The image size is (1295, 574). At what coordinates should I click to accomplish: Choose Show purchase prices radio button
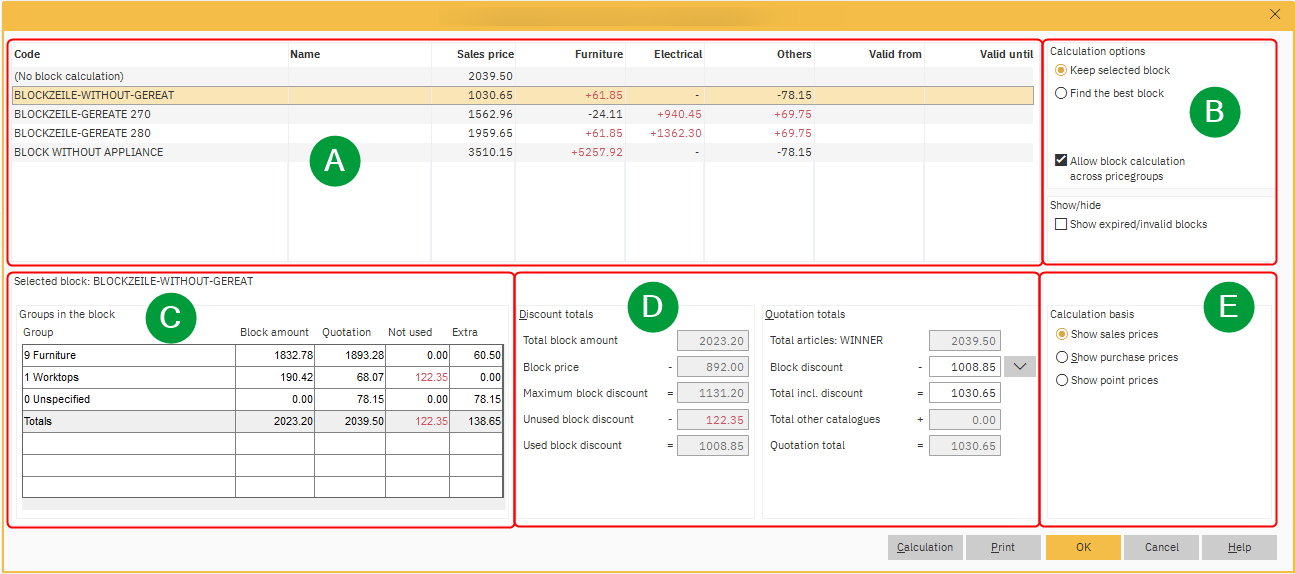tap(1063, 358)
